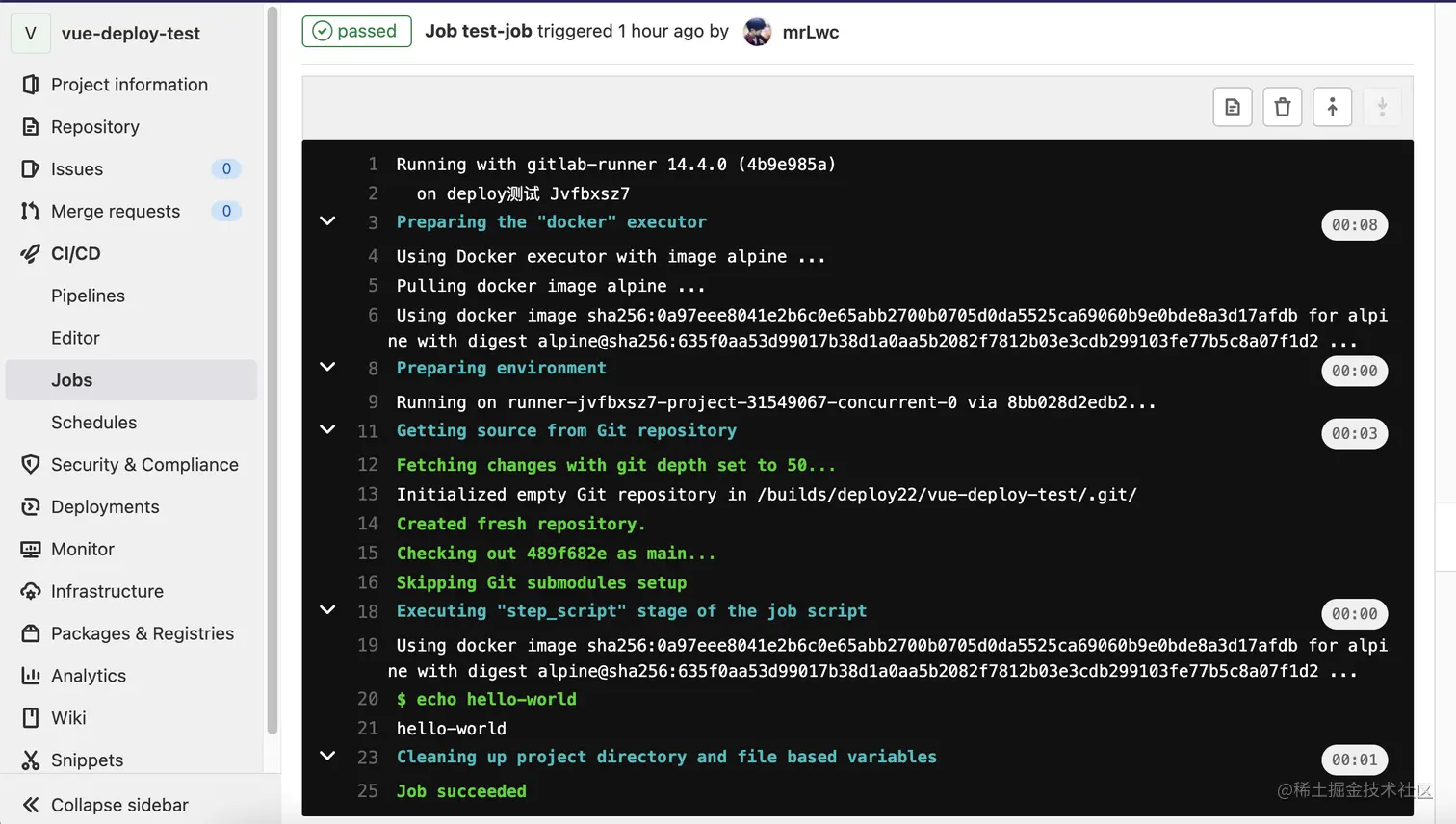Select log line number 20
The image size is (1456, 824).
369,699
